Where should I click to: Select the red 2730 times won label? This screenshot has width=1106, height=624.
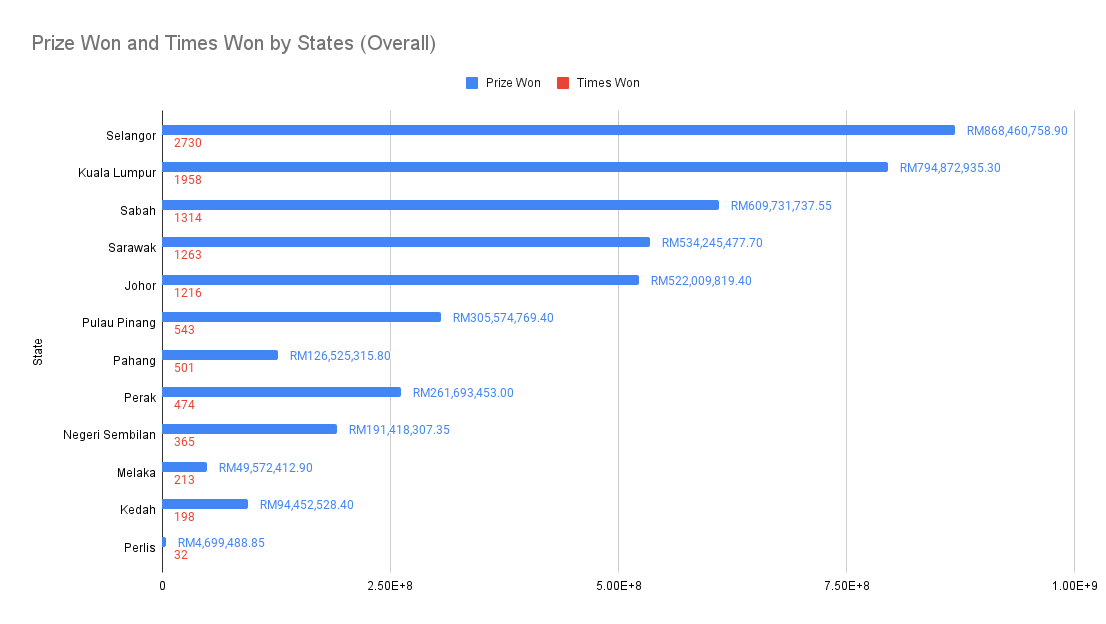[x=187, y=143]
